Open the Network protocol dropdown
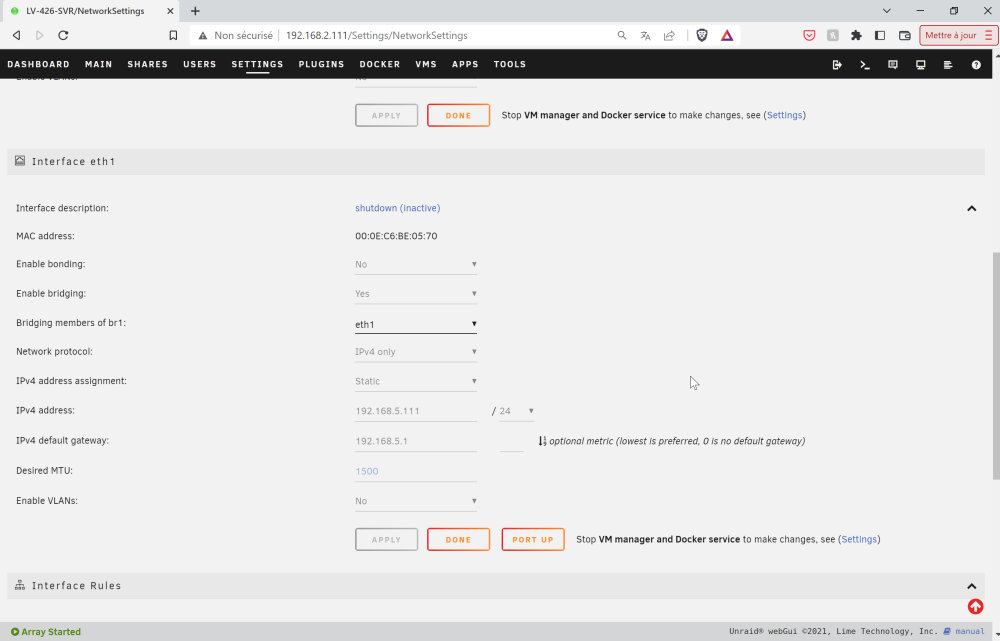The image size is (1000, 641). [416, 351]
